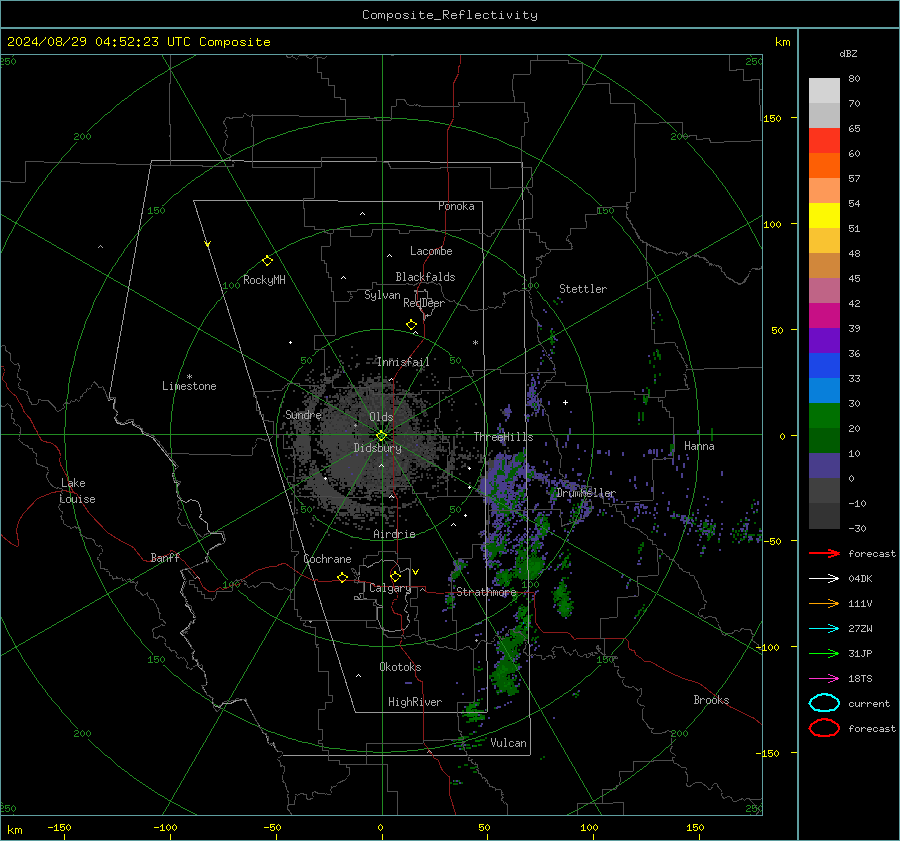The image size is (900, 841).
Task: Select the Hanna label
Action: point(699,446)
